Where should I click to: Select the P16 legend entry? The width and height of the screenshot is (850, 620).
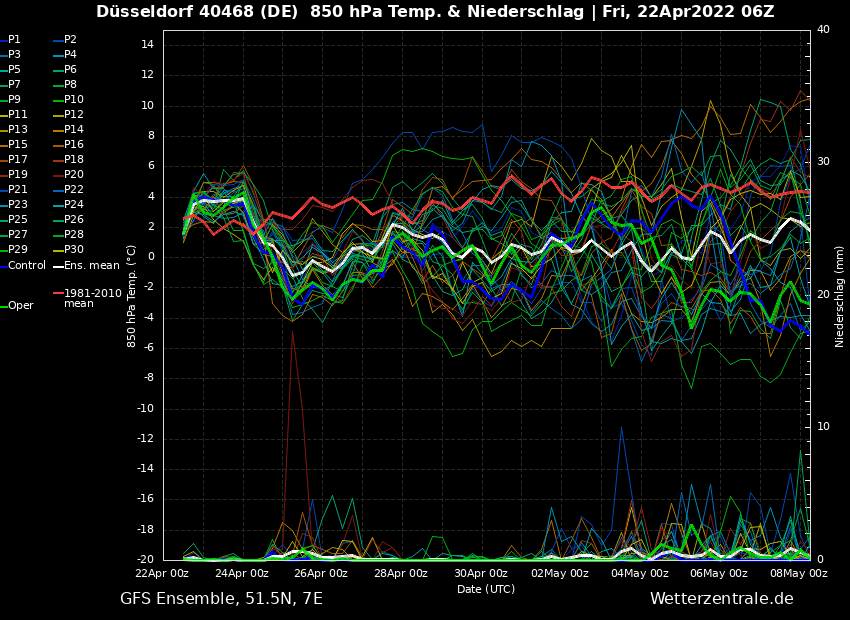74,144
